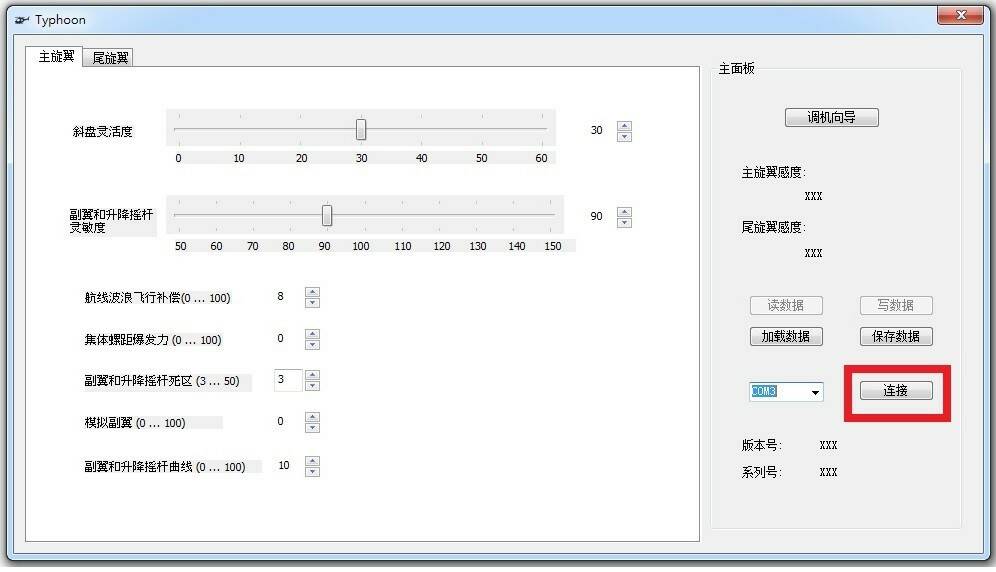
Task: Decrease 副翼和升降摇杆曲线 with down arrow
Action: (x=312, y=472)
